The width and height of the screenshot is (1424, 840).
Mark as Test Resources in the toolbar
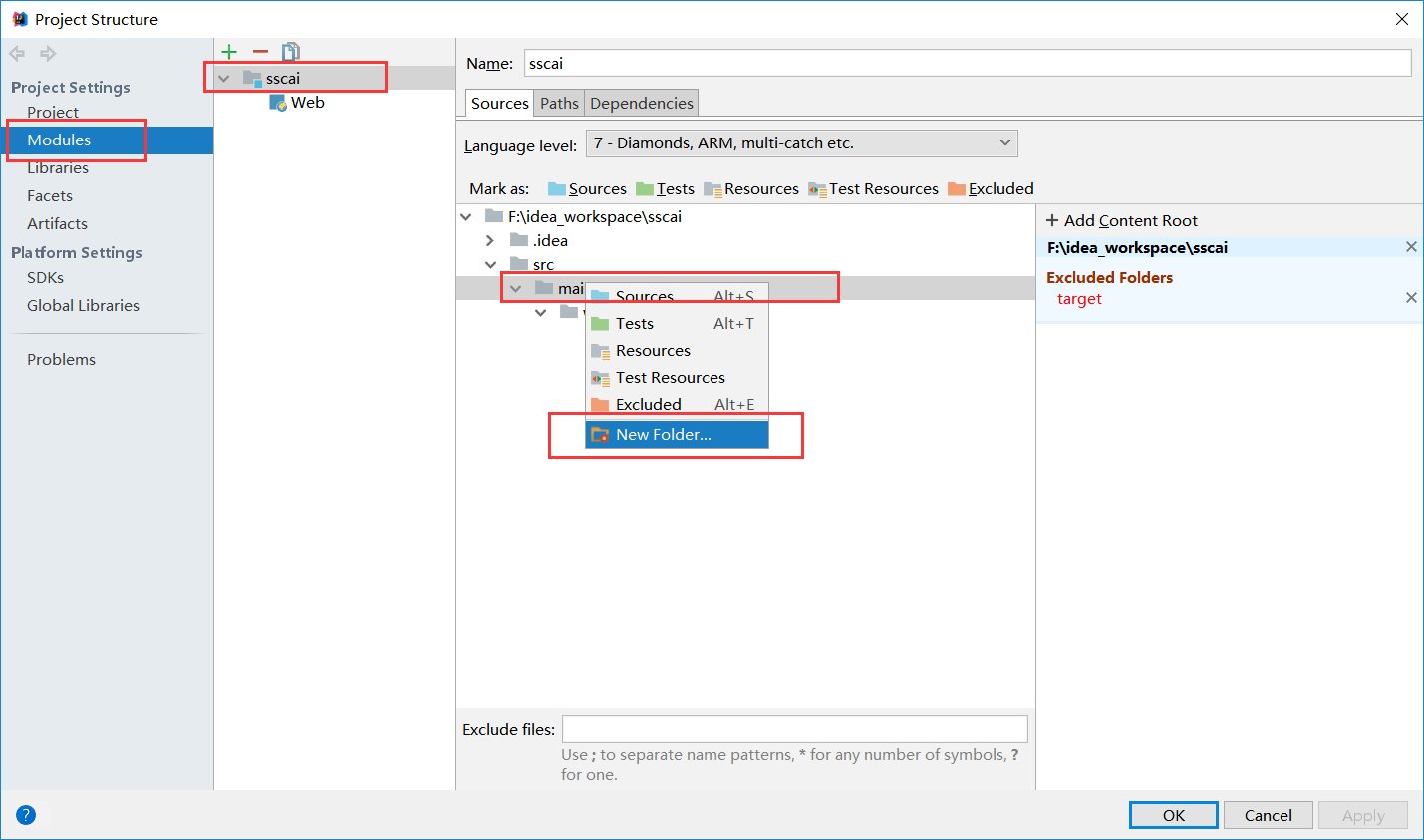pos(873,189)
